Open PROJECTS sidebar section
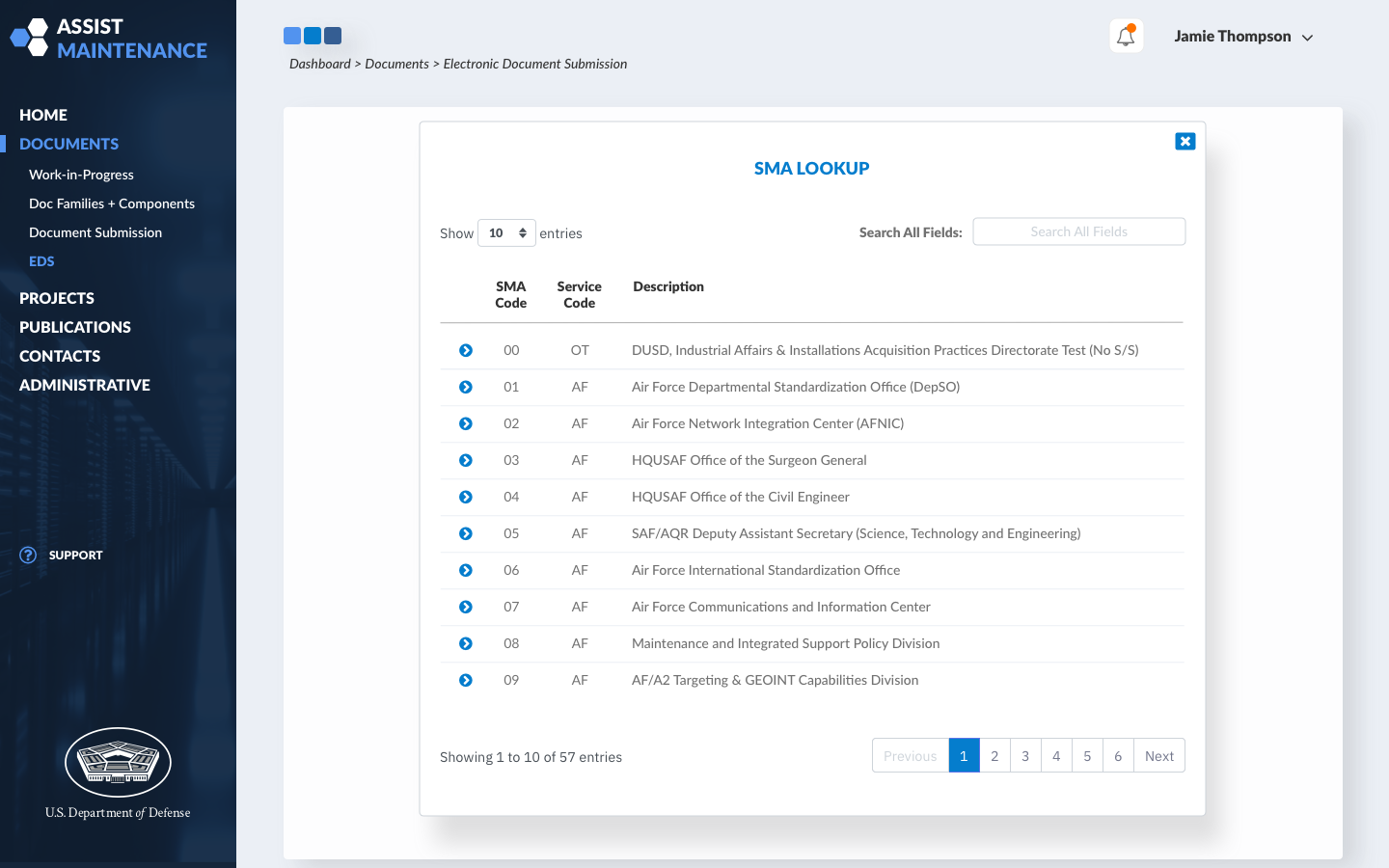This screenshot has height=868, width=1389. 57,298
